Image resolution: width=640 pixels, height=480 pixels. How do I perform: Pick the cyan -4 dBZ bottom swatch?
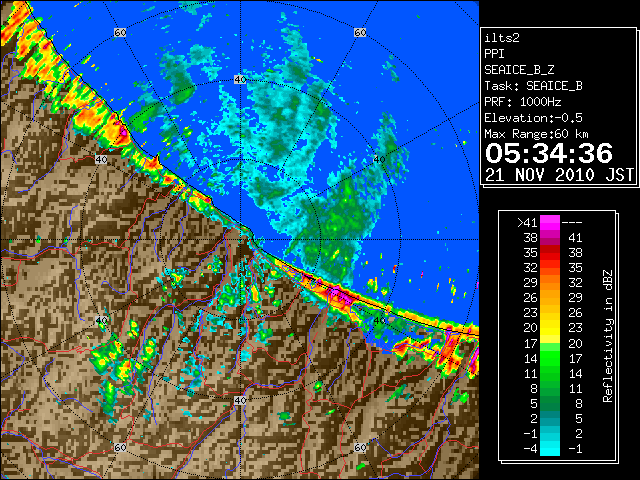click(x=550, y=449)
